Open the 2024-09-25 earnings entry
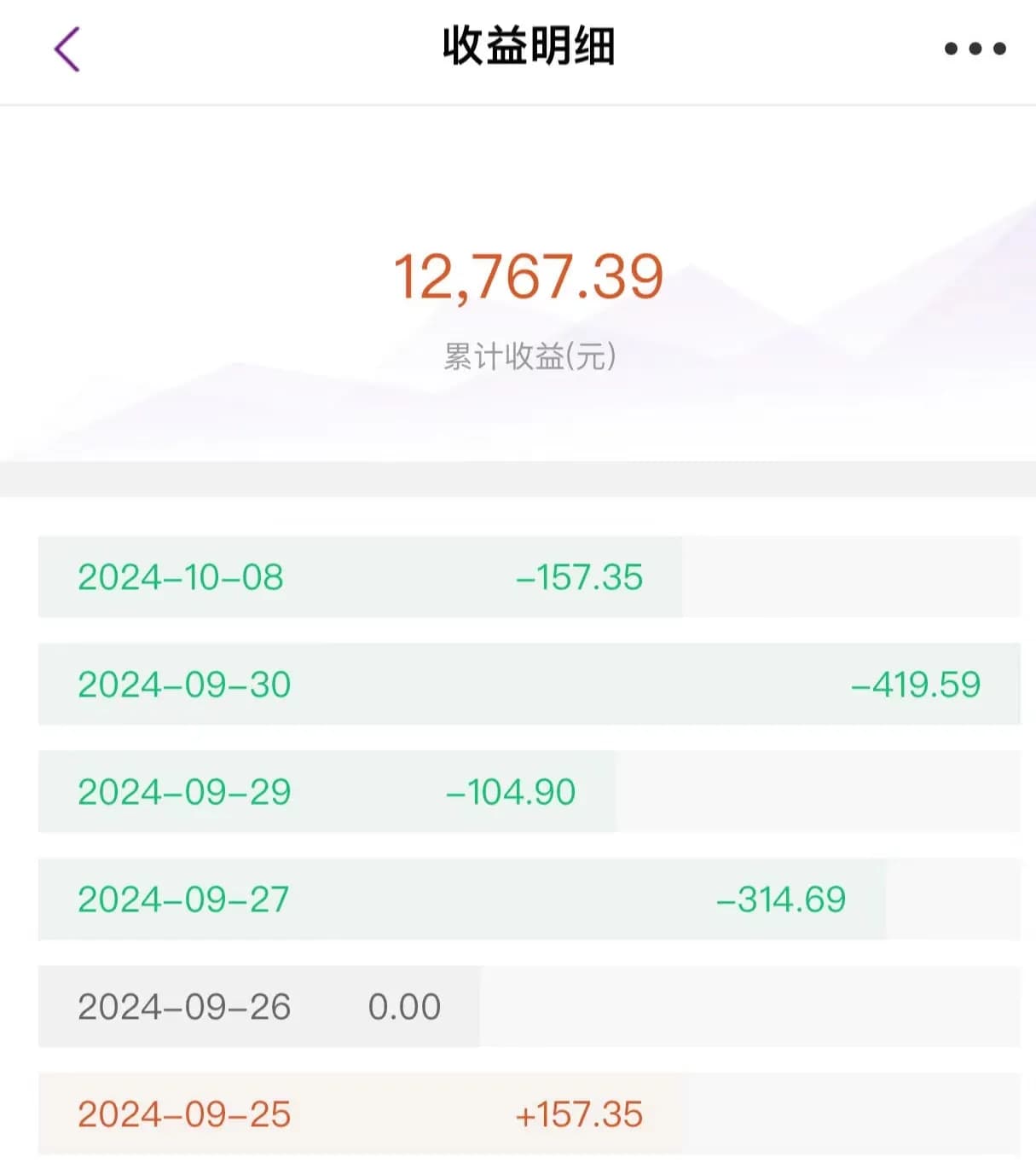1036x1174 pixels. click(529, 1114)
